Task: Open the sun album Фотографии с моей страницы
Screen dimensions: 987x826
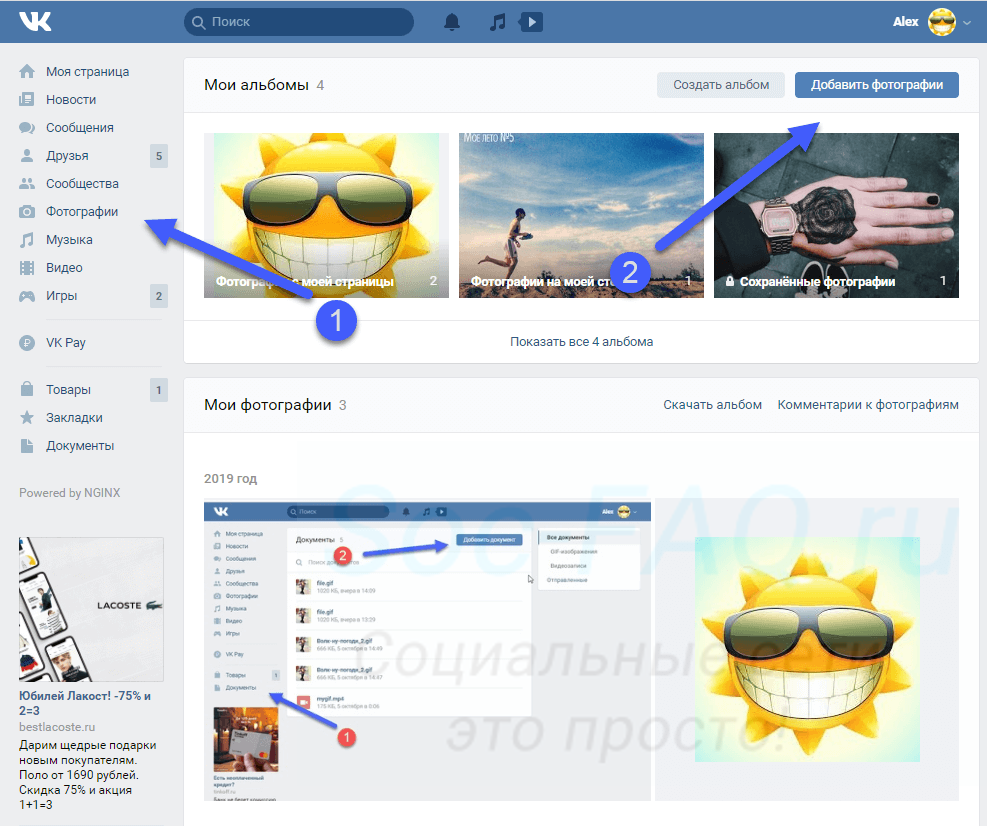Action: [326, 215]
